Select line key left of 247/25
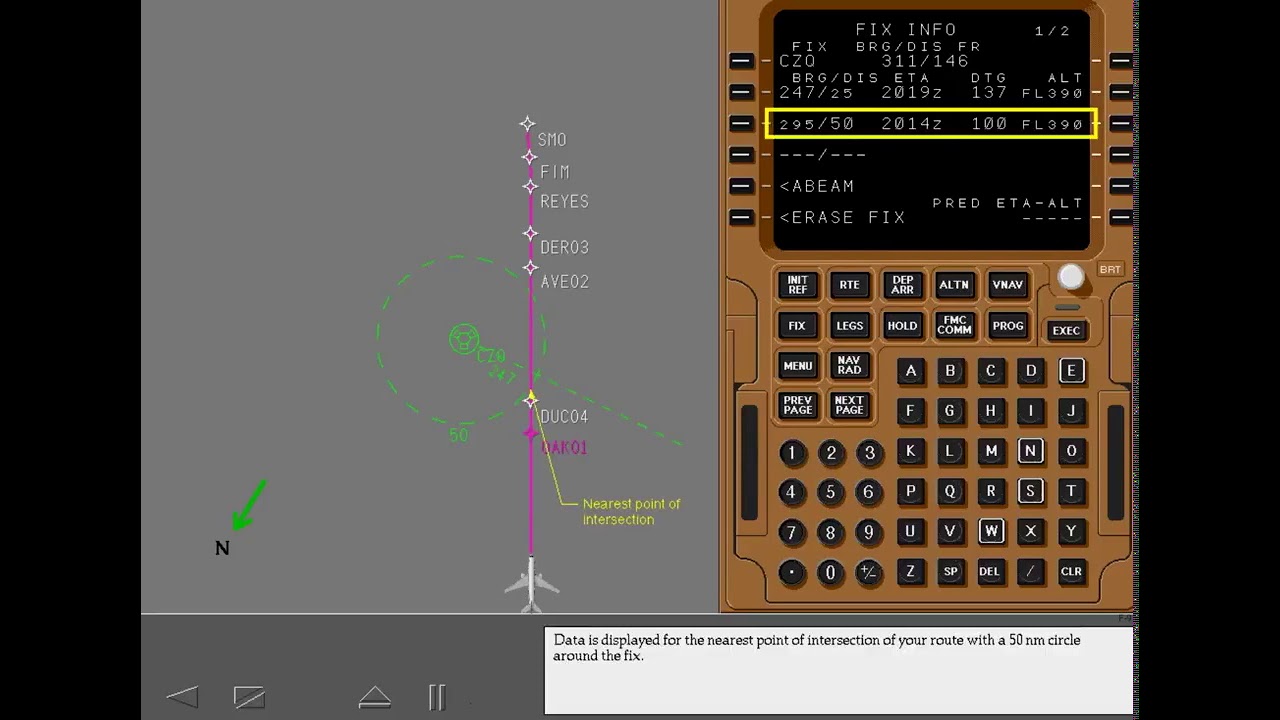The width and height of the screenshot is (1280, 720). point(741,92)
